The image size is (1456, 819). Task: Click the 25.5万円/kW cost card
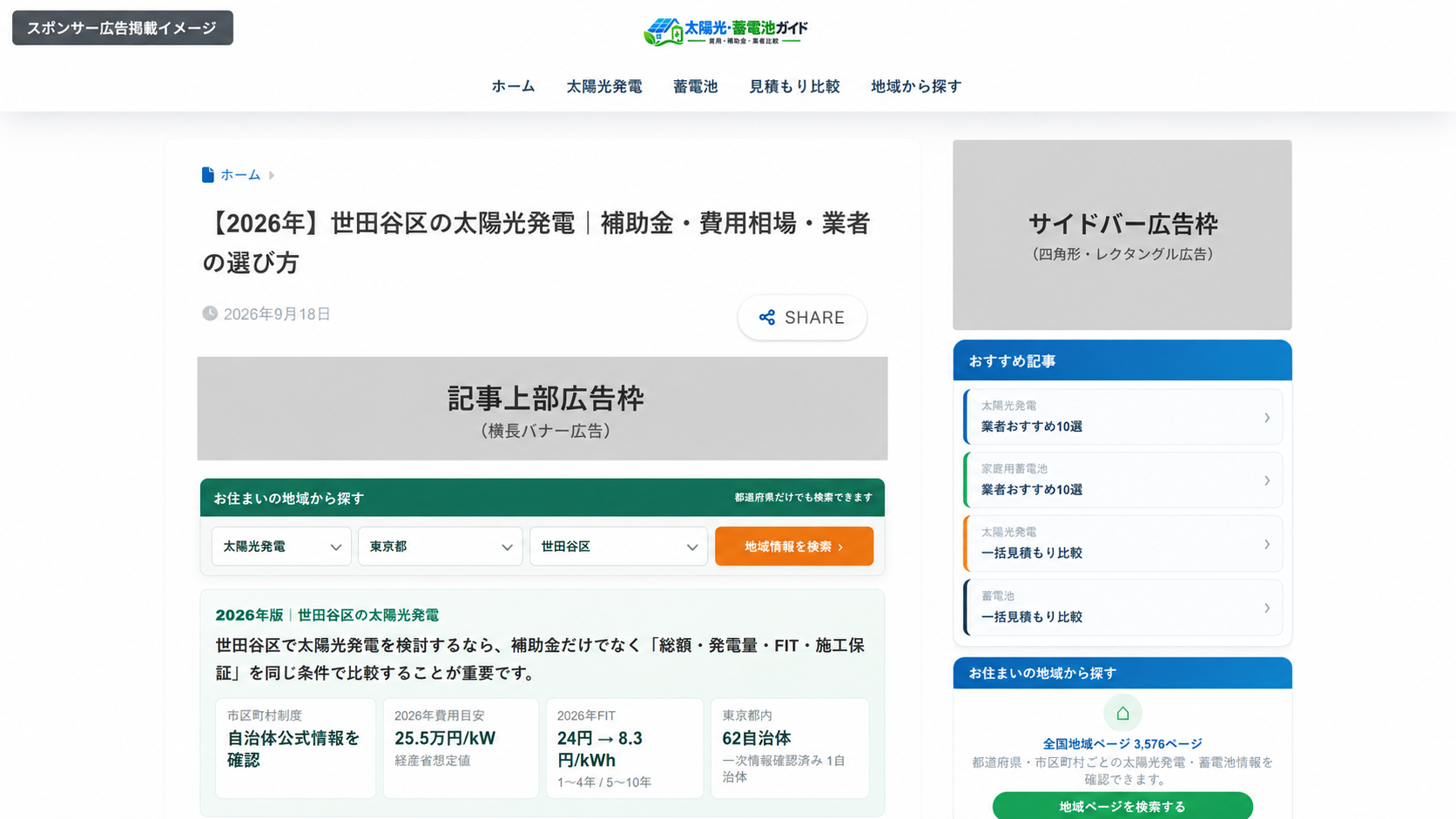coord(461,749)
